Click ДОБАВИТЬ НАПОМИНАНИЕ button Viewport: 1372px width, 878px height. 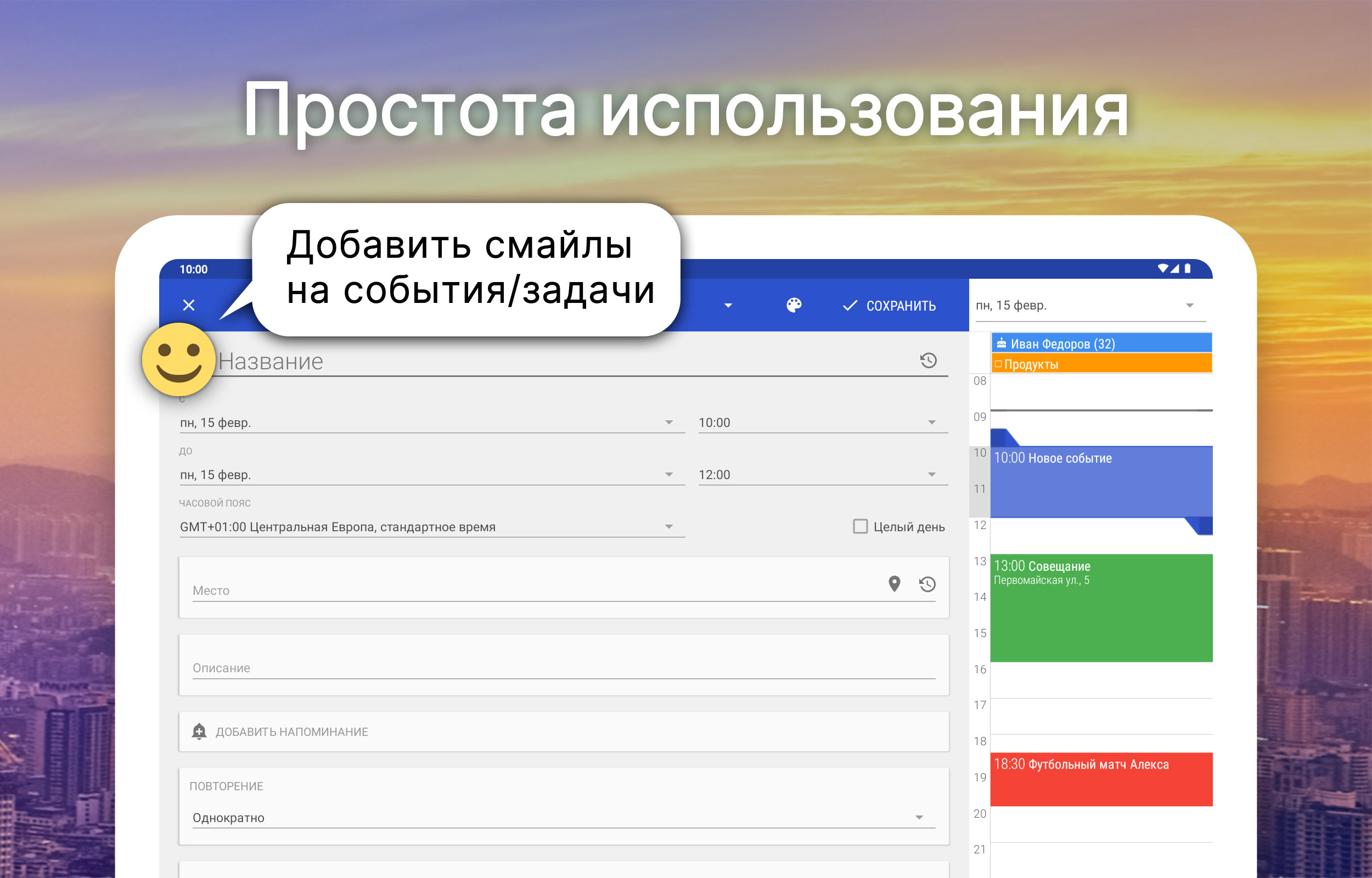click(x=291, y=731)
